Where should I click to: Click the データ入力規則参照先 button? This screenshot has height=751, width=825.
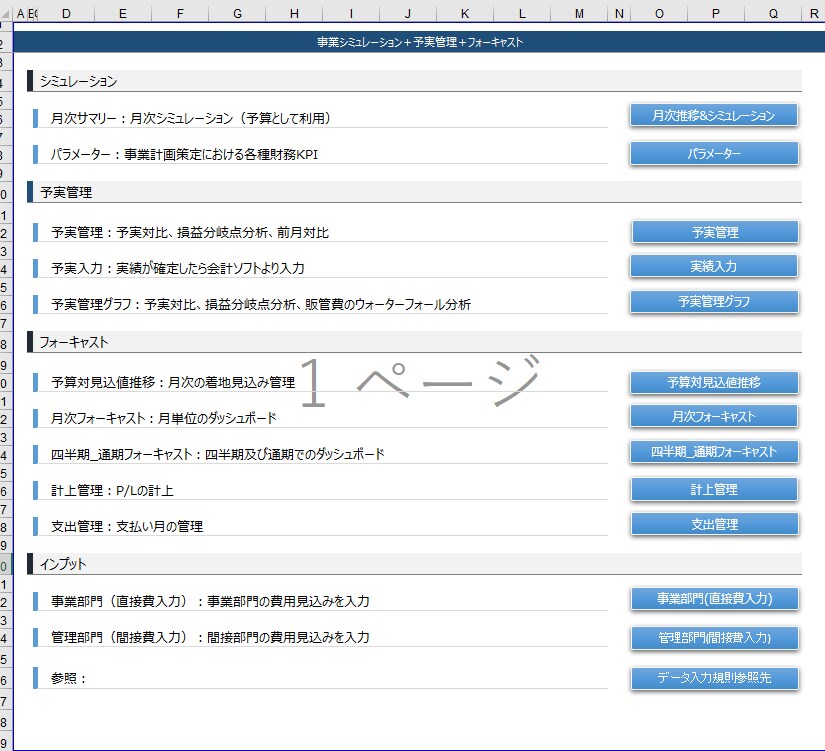coord(715,678)
